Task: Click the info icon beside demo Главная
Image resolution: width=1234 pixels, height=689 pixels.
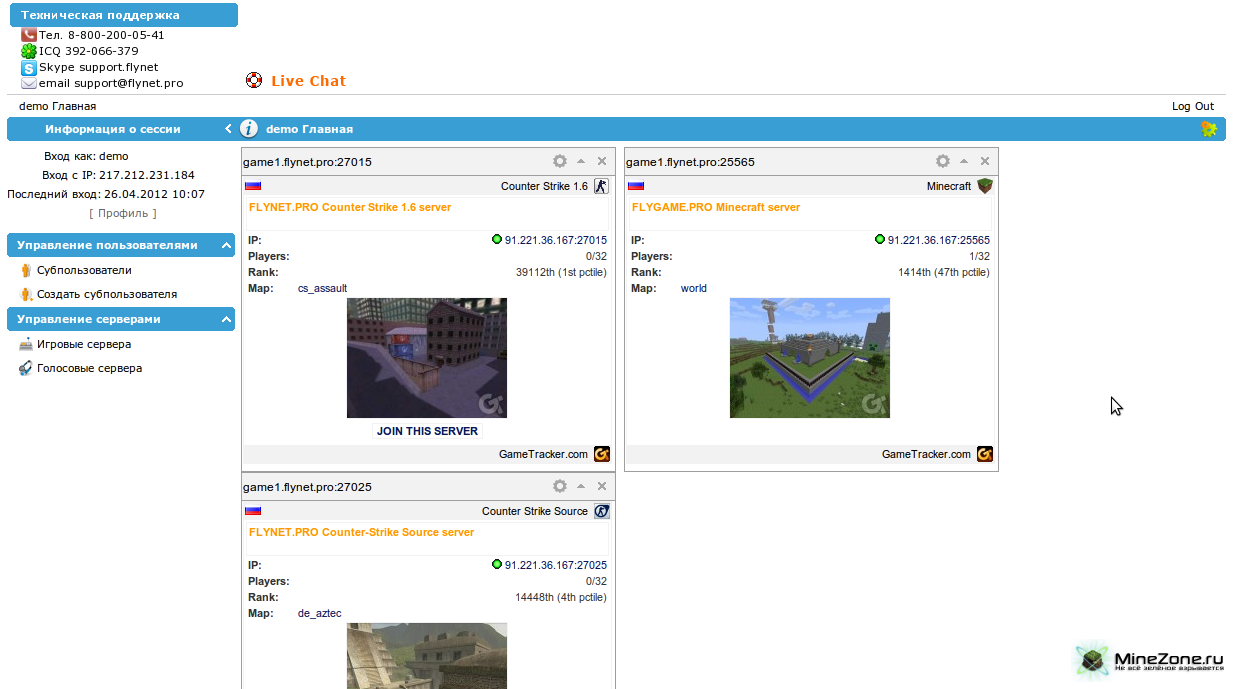Action: pyautogui.click(x=249, y=129)
